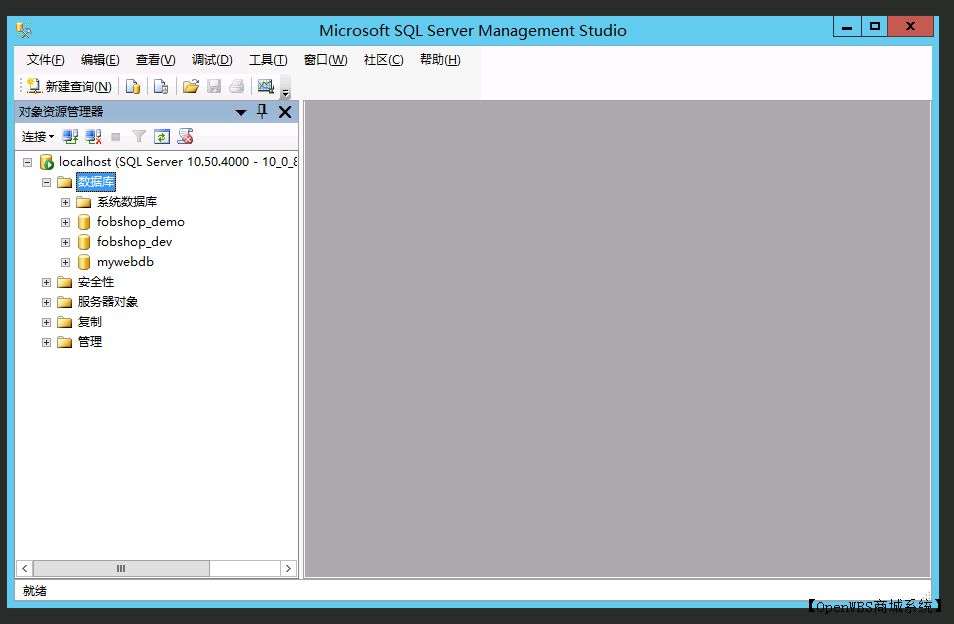This screenshot has width=954, height=624.
Task: Click the horizontal scrollbar below the tree
Action: point(120,568)
